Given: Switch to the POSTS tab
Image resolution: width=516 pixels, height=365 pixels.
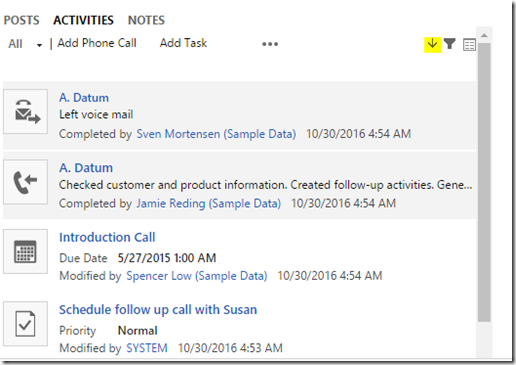Looking at the screenshot, I should [x=21, y=20].
